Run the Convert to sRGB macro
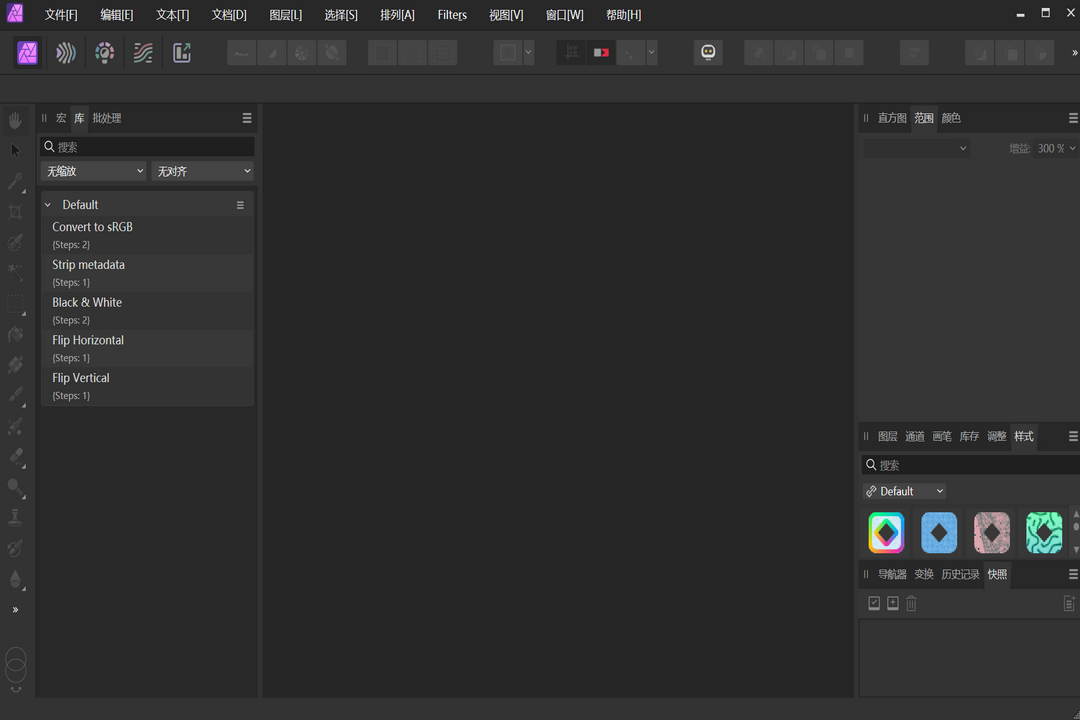 click(x=92, y=227)
